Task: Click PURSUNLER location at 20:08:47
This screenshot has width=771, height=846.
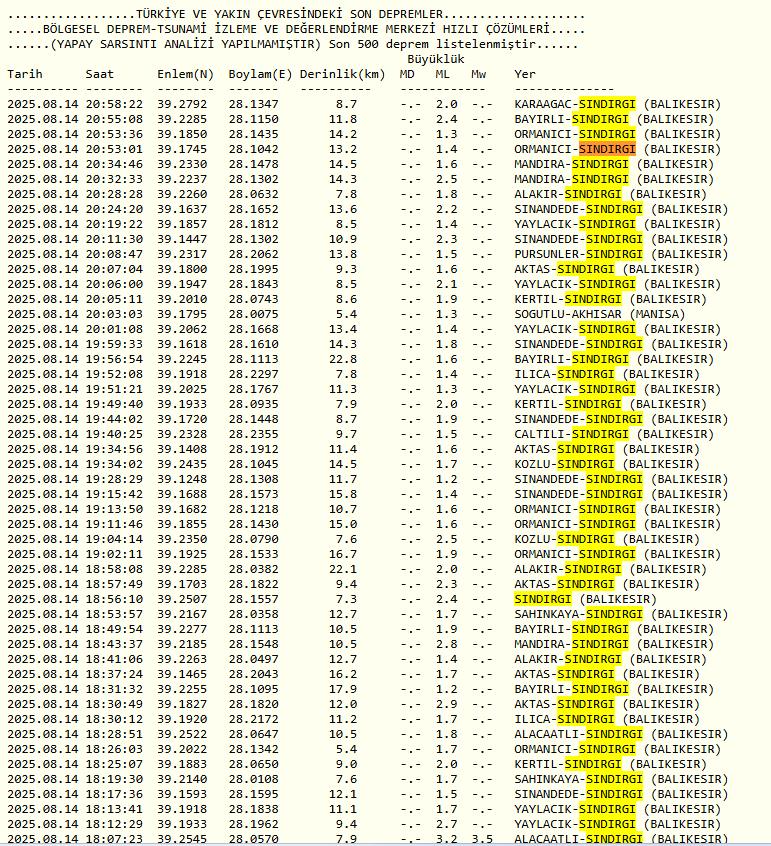Action: [546, 254]
